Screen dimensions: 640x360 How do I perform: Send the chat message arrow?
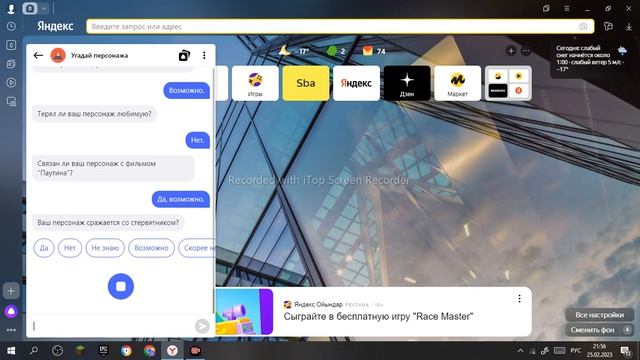202,326
